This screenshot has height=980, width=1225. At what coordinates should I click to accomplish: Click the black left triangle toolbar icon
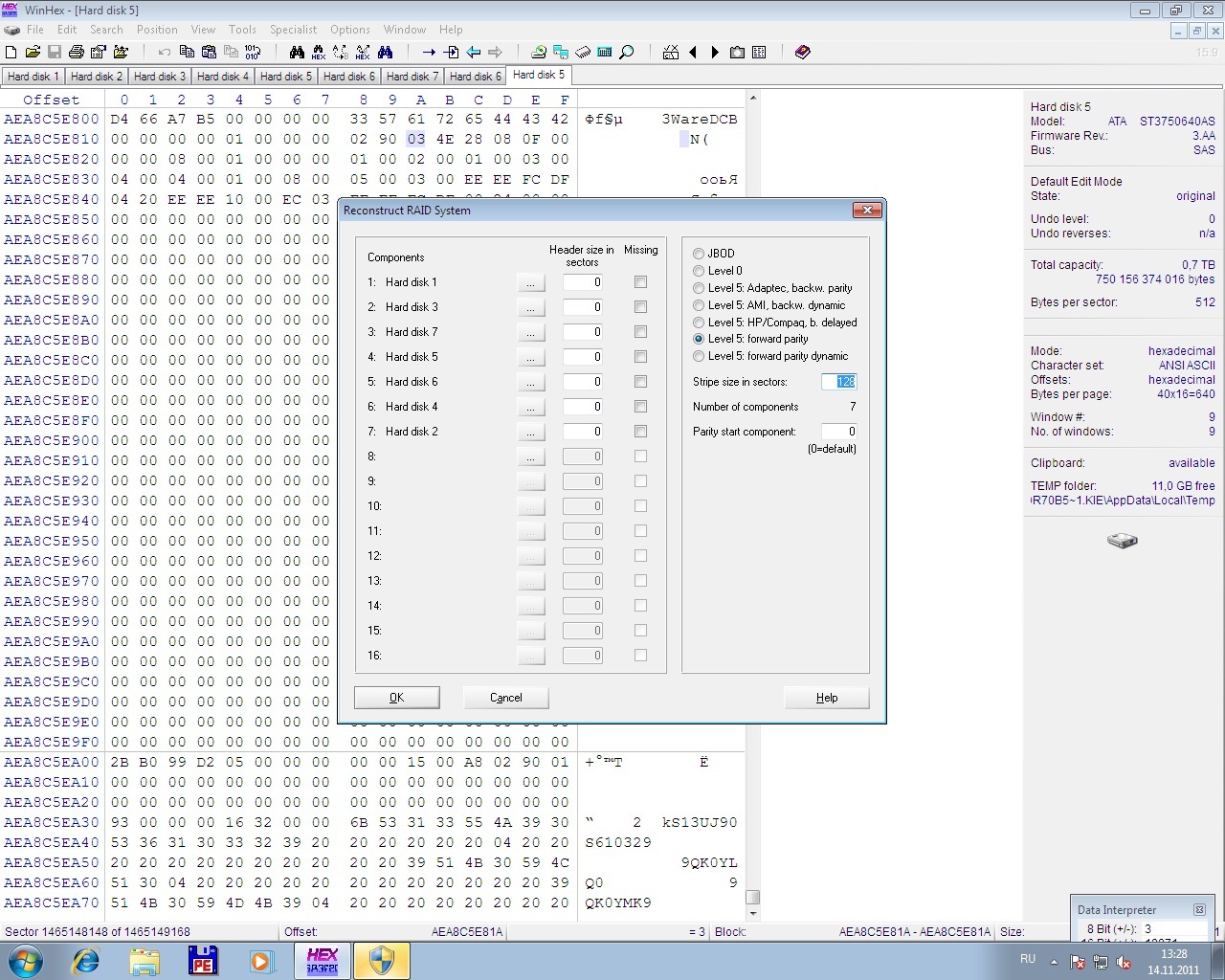693,52
